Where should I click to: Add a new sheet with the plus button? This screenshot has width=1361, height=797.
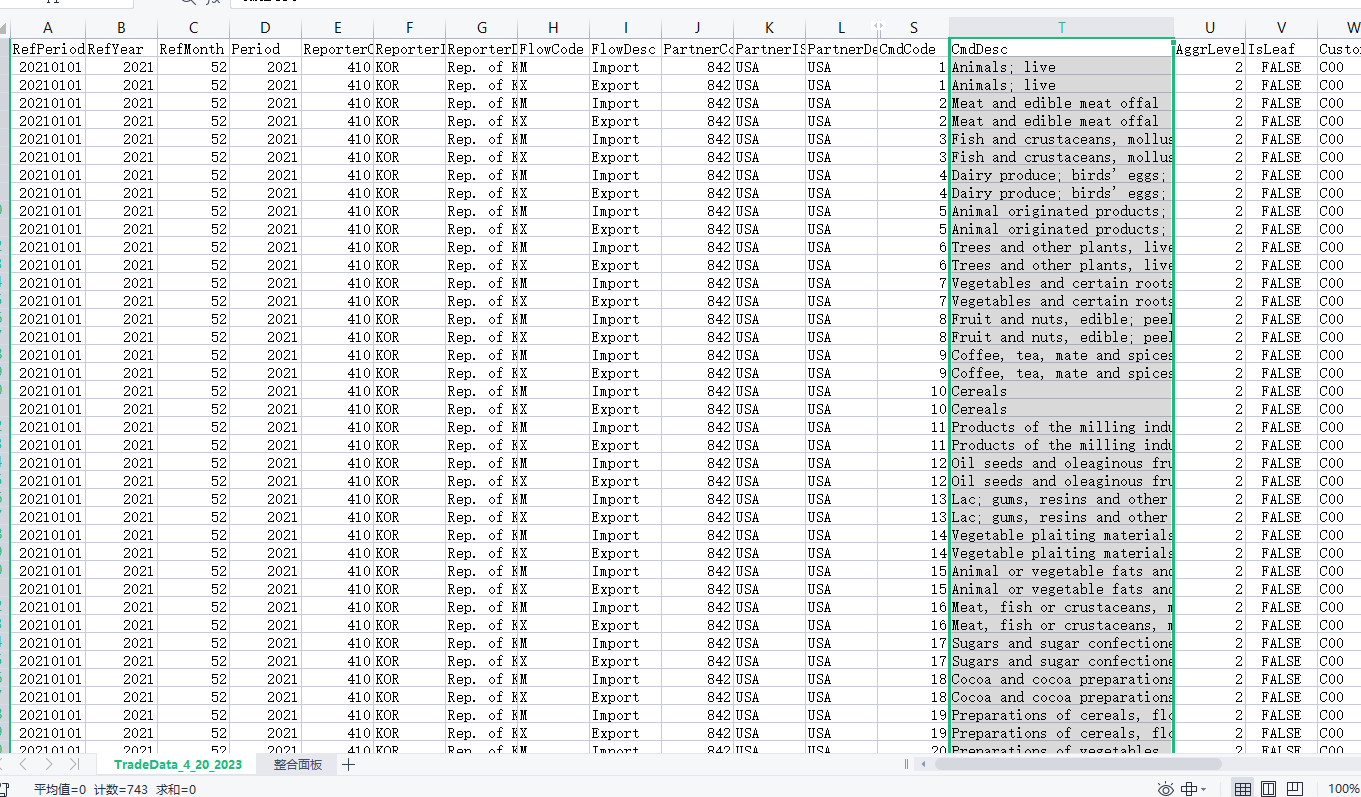(348, 764)
